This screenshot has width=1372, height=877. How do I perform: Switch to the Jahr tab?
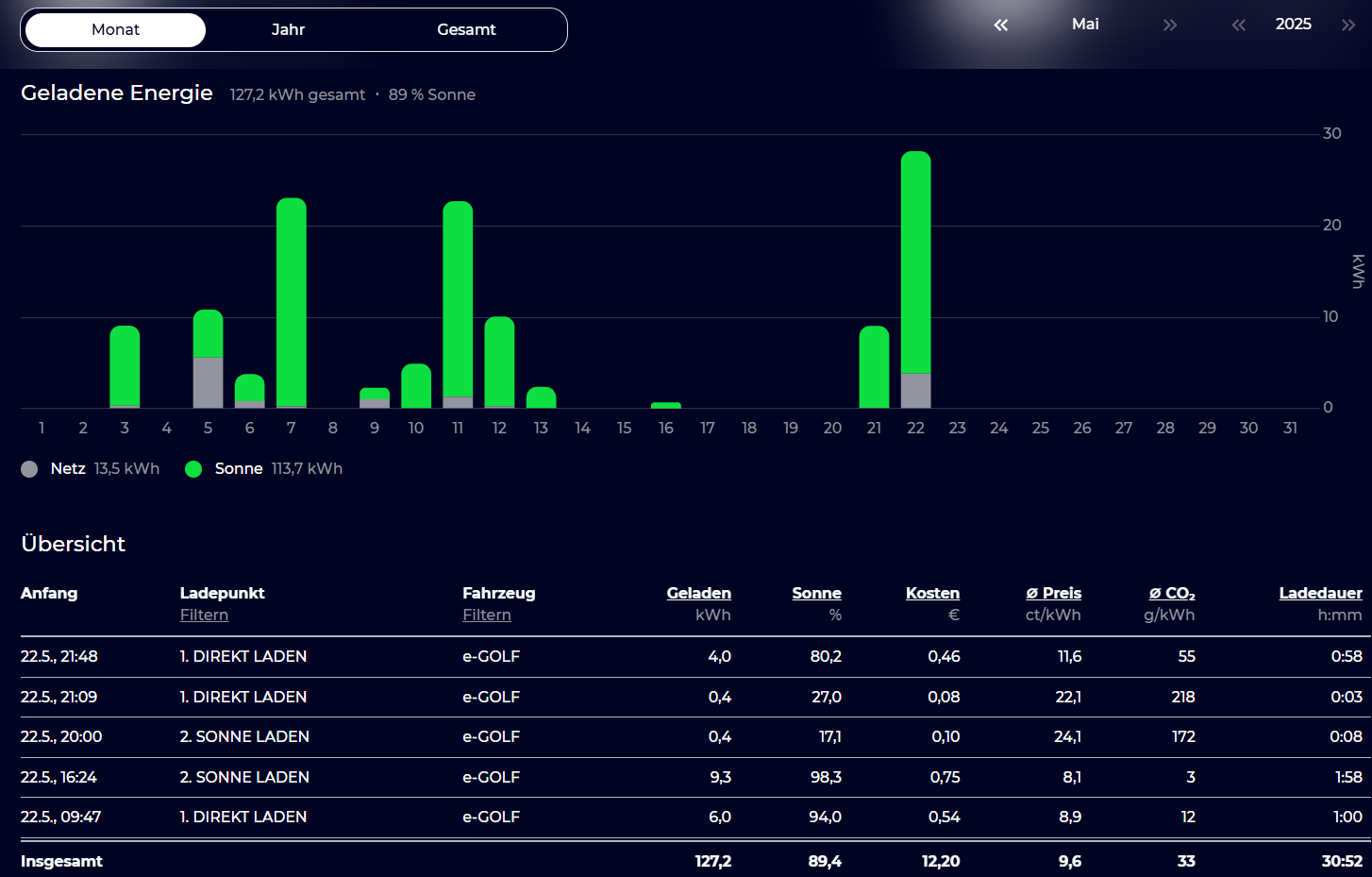click(288, 30)
